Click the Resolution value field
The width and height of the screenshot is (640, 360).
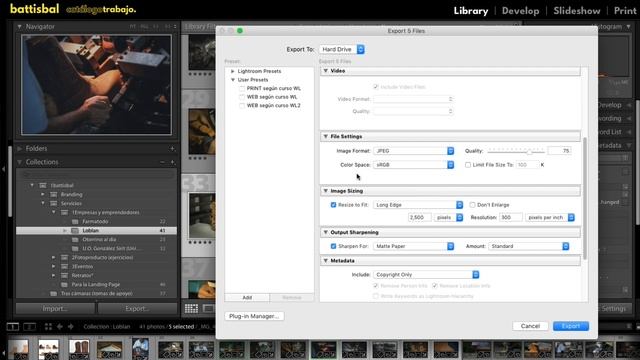click(511, 218)
